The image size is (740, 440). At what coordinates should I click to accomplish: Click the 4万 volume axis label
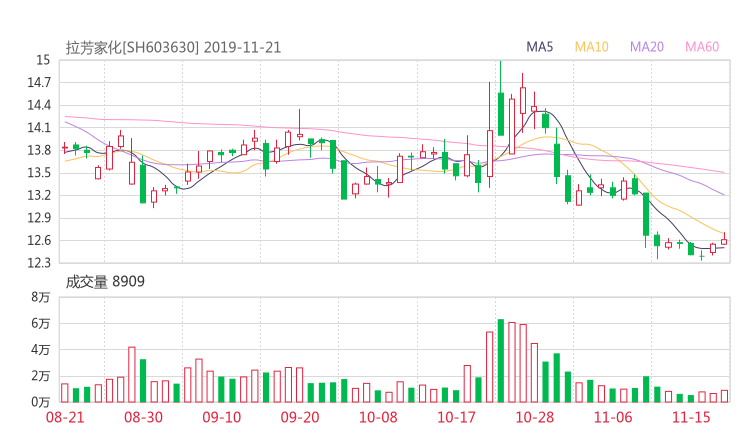point(41,350)
